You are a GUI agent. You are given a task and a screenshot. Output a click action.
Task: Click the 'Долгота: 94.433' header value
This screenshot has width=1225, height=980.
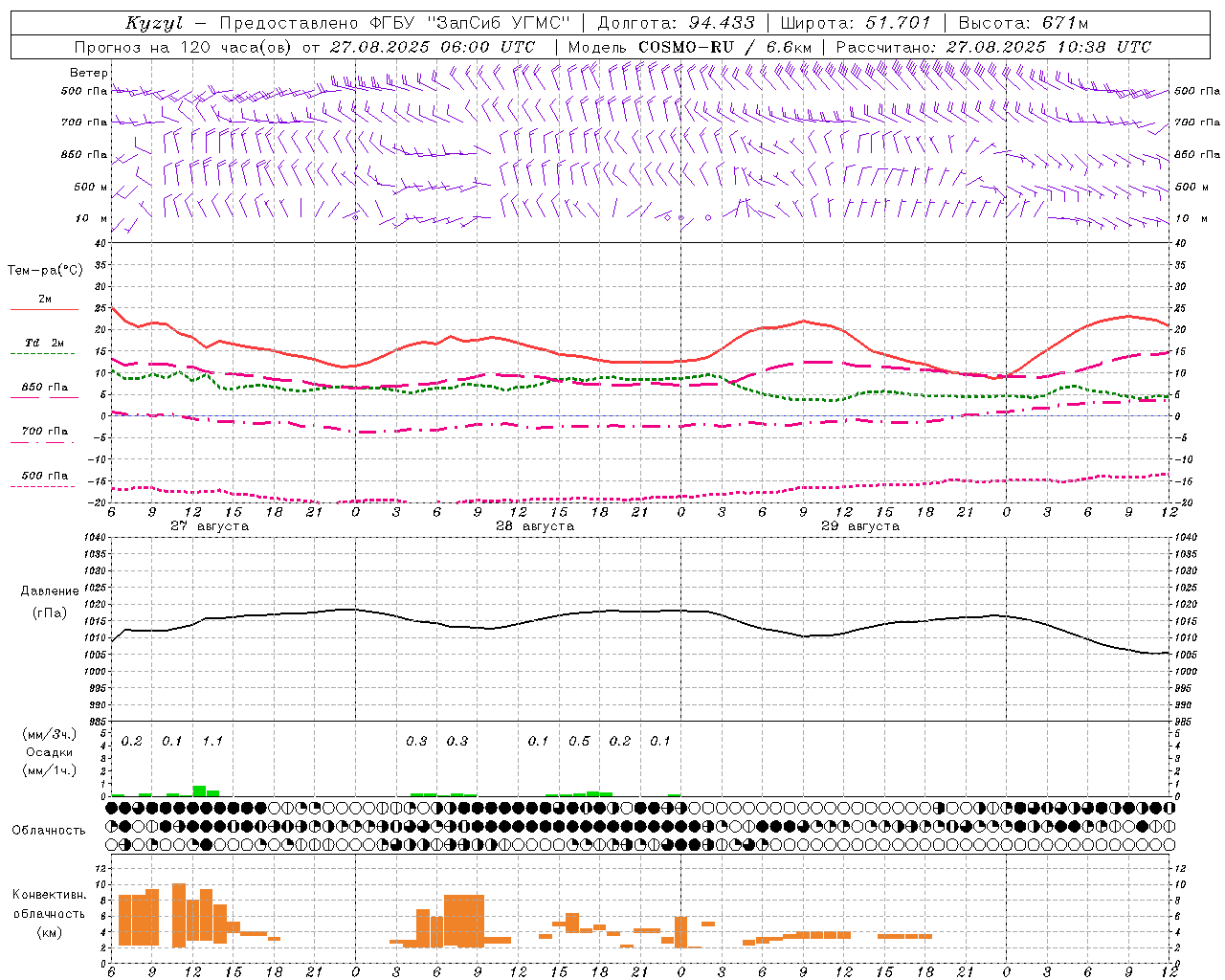coord(676,23)
